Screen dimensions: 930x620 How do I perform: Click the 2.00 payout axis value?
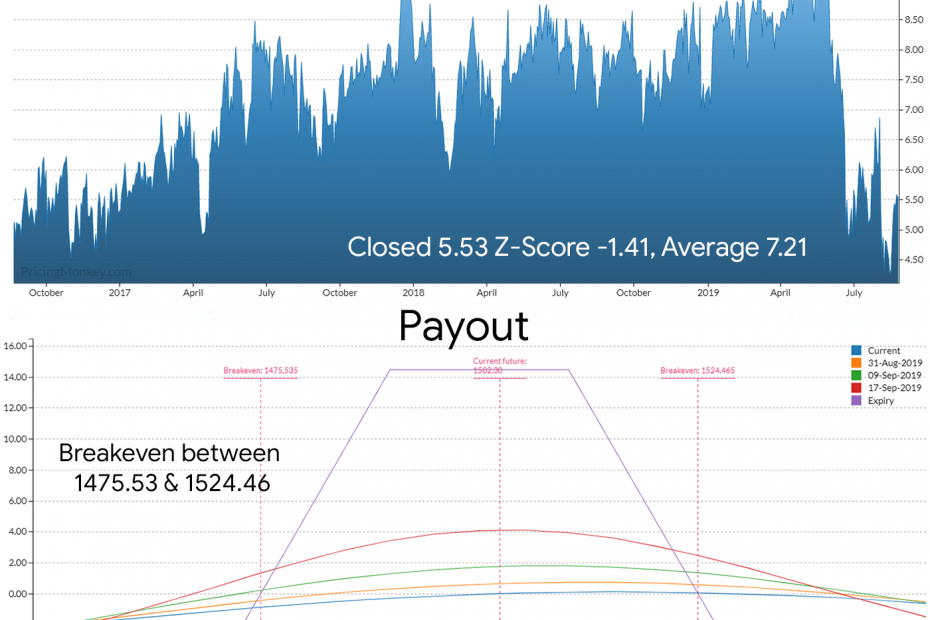[17, 562]
